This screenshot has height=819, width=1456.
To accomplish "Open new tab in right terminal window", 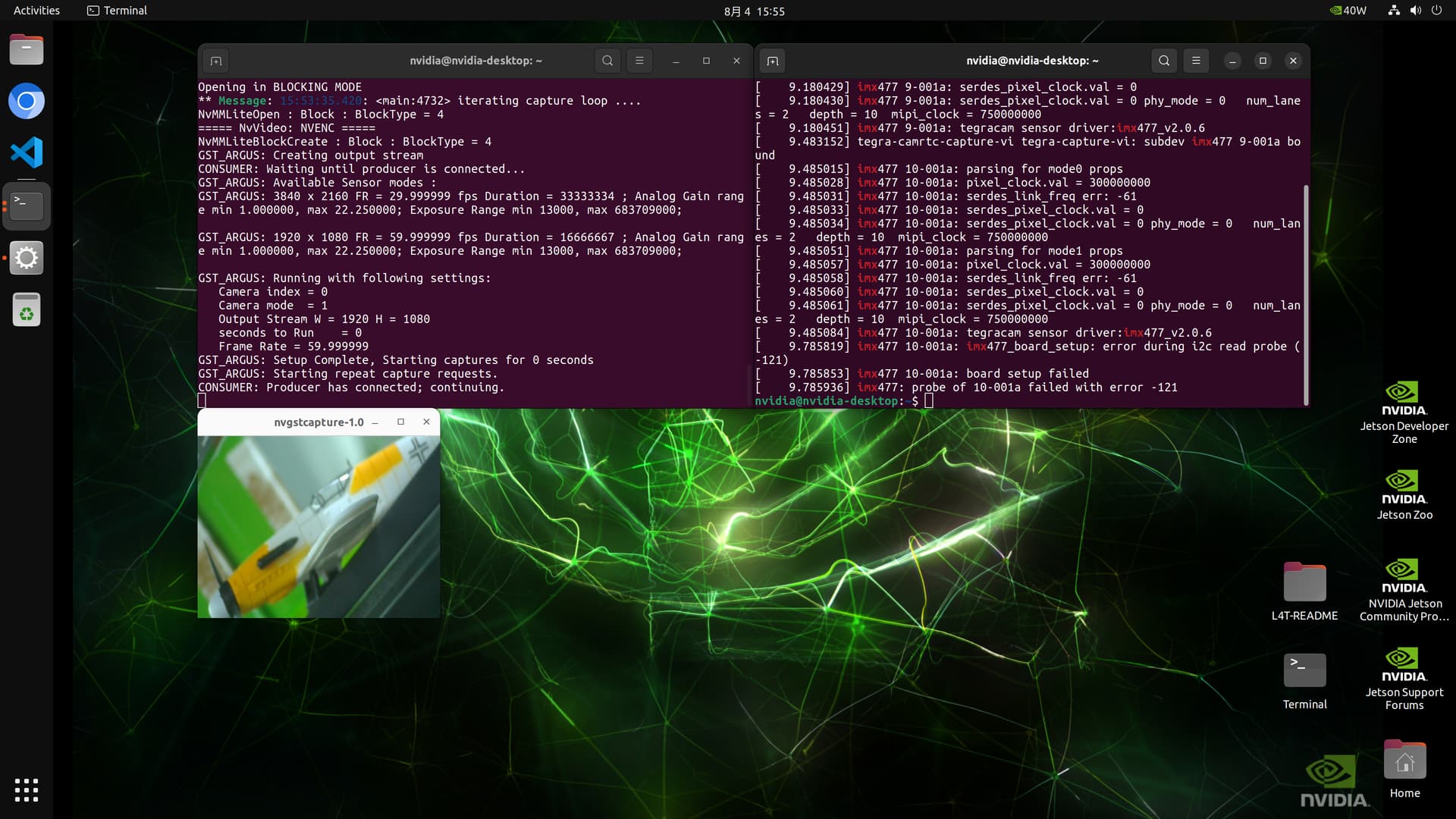I will tap(773, 61).
